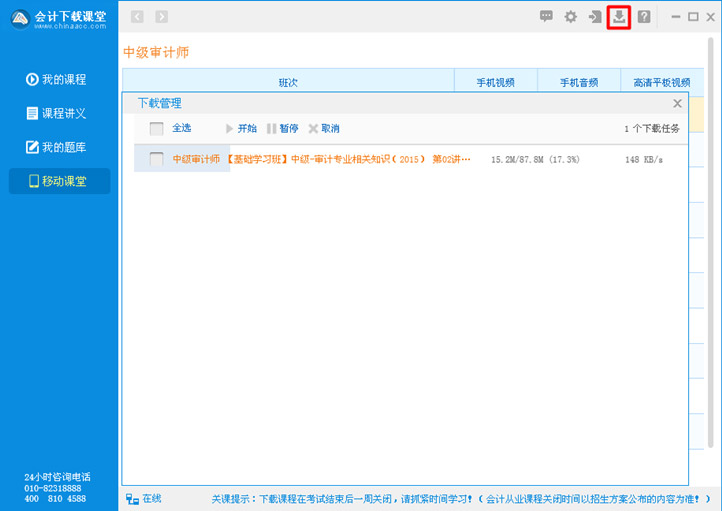Tick the 全选 select-all checkbox

point(156,128)
